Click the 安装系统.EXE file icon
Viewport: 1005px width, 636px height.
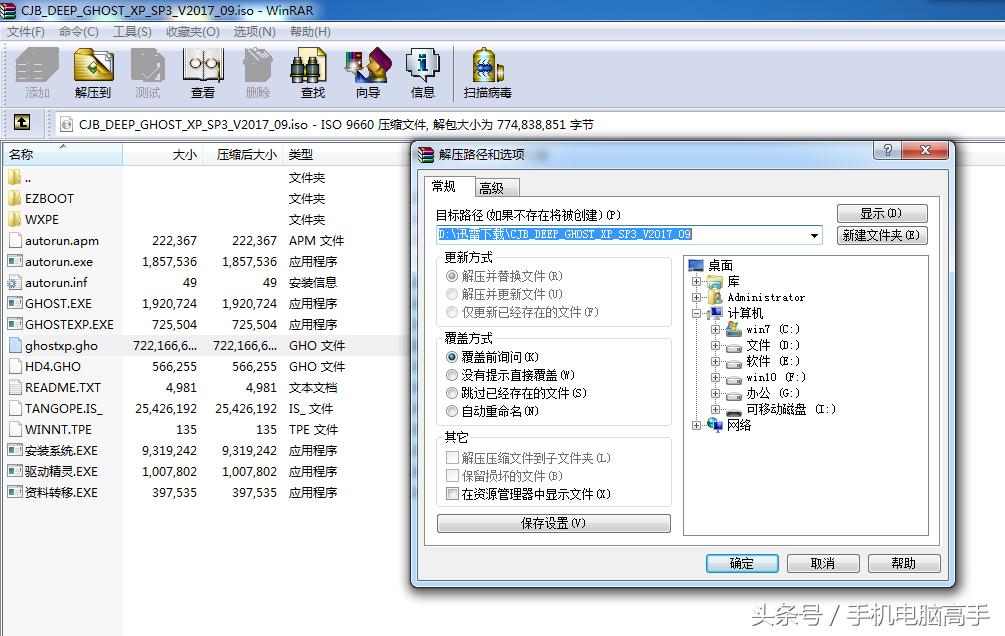[x=15, y=450]
